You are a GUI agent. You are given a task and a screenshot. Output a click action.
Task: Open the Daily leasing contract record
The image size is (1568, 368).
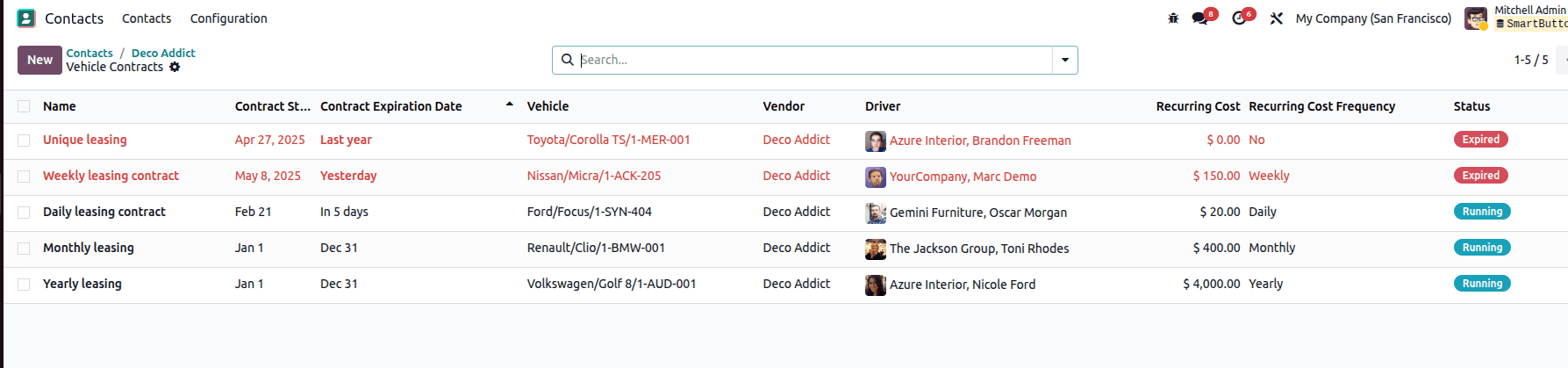(x=104, y=212)
